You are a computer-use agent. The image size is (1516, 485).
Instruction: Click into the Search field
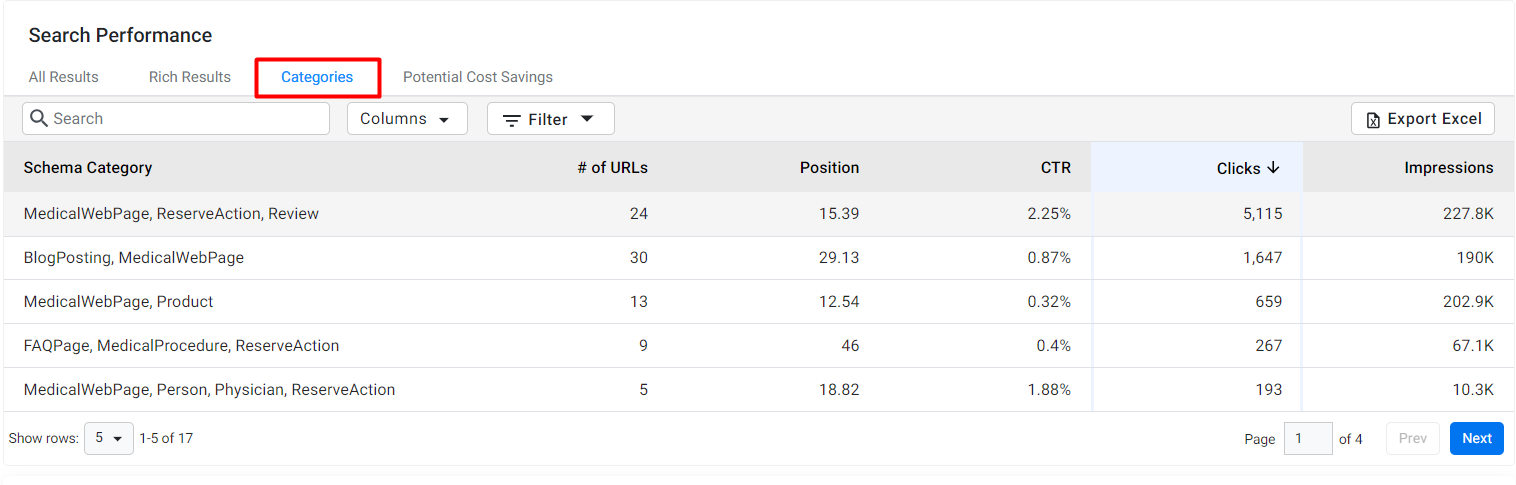(176, 118)
